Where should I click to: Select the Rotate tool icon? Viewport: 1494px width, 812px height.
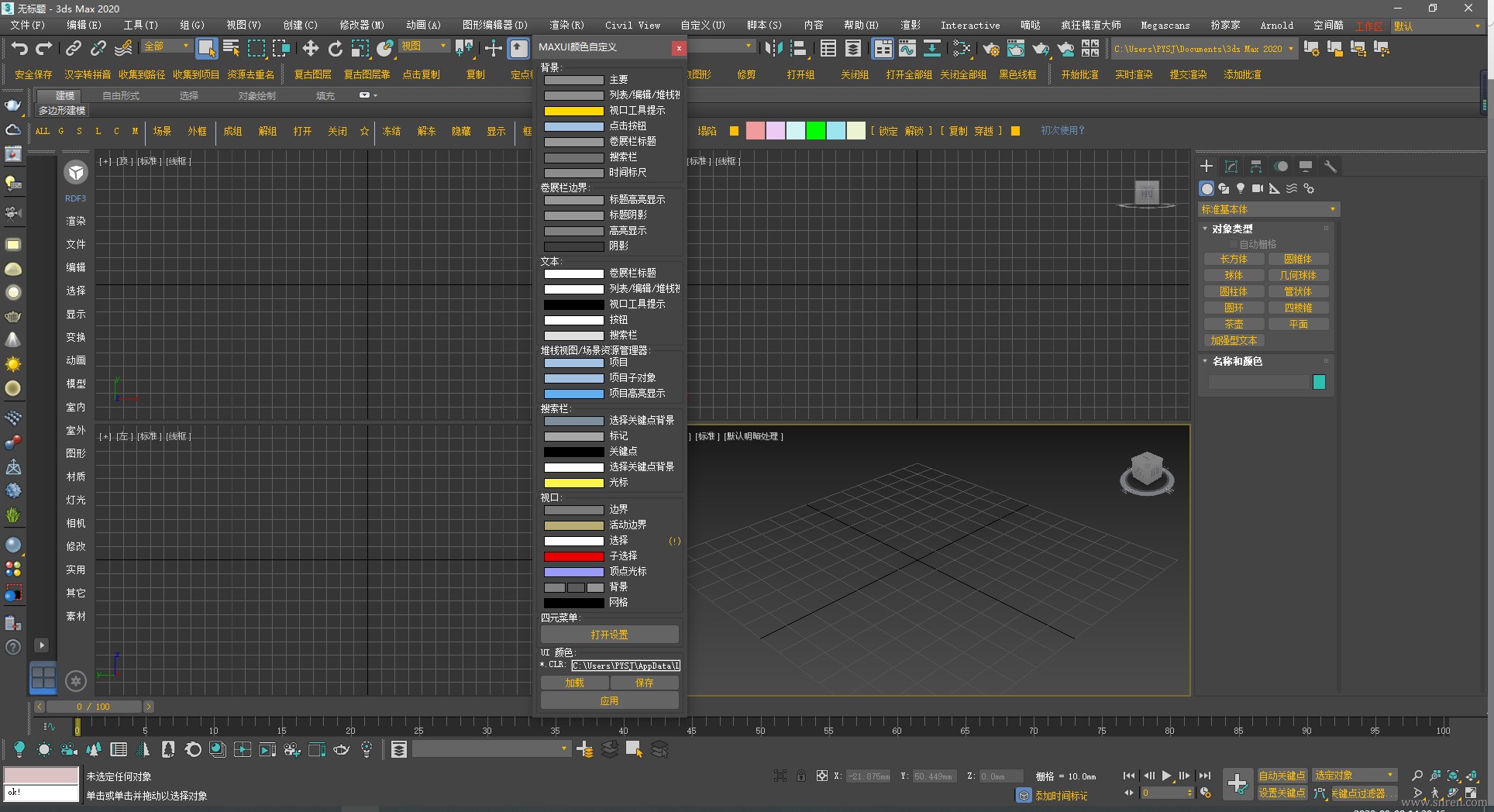(335, 49)
